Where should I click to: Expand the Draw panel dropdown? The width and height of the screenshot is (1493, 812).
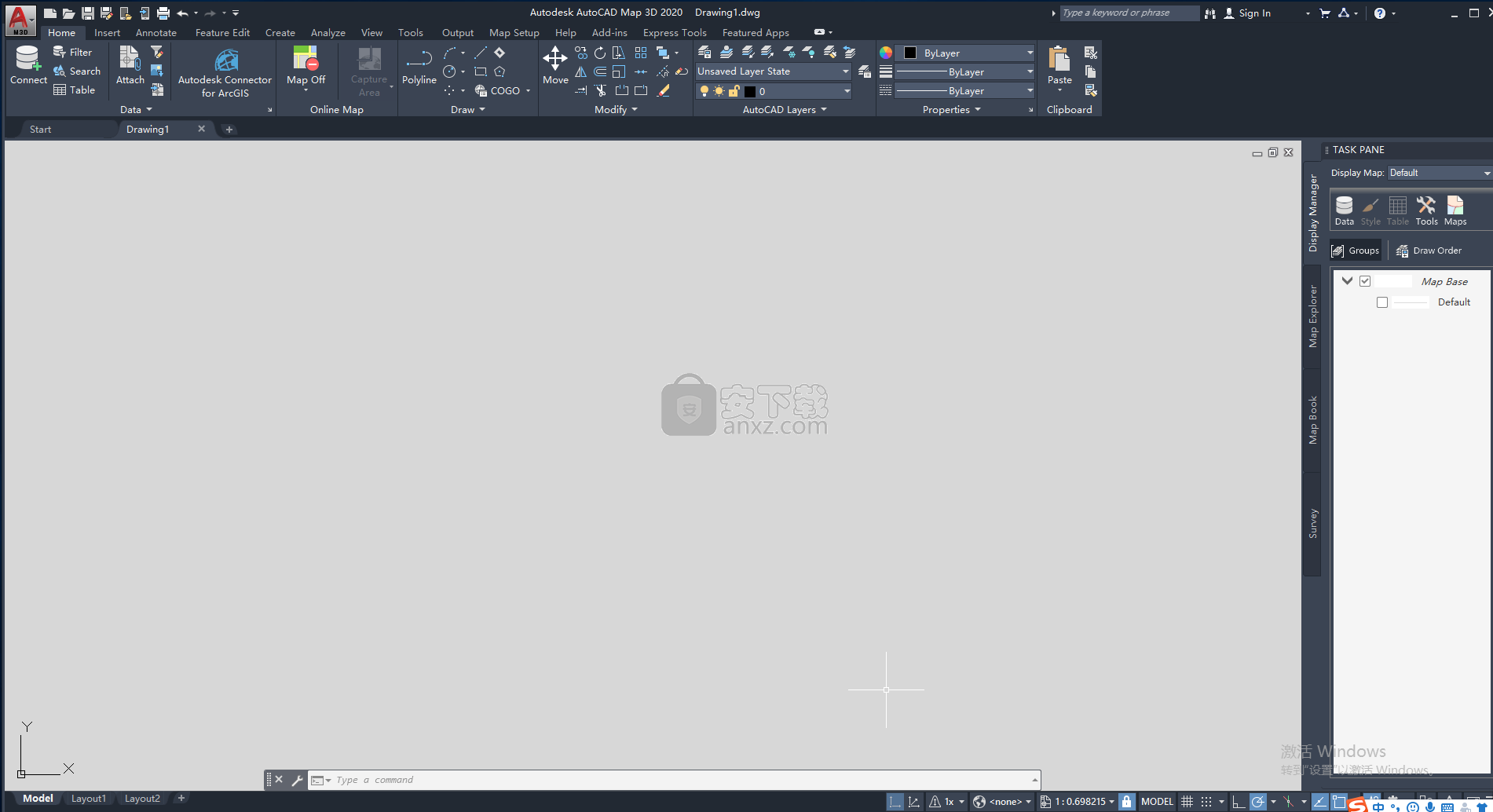(468, 110)
